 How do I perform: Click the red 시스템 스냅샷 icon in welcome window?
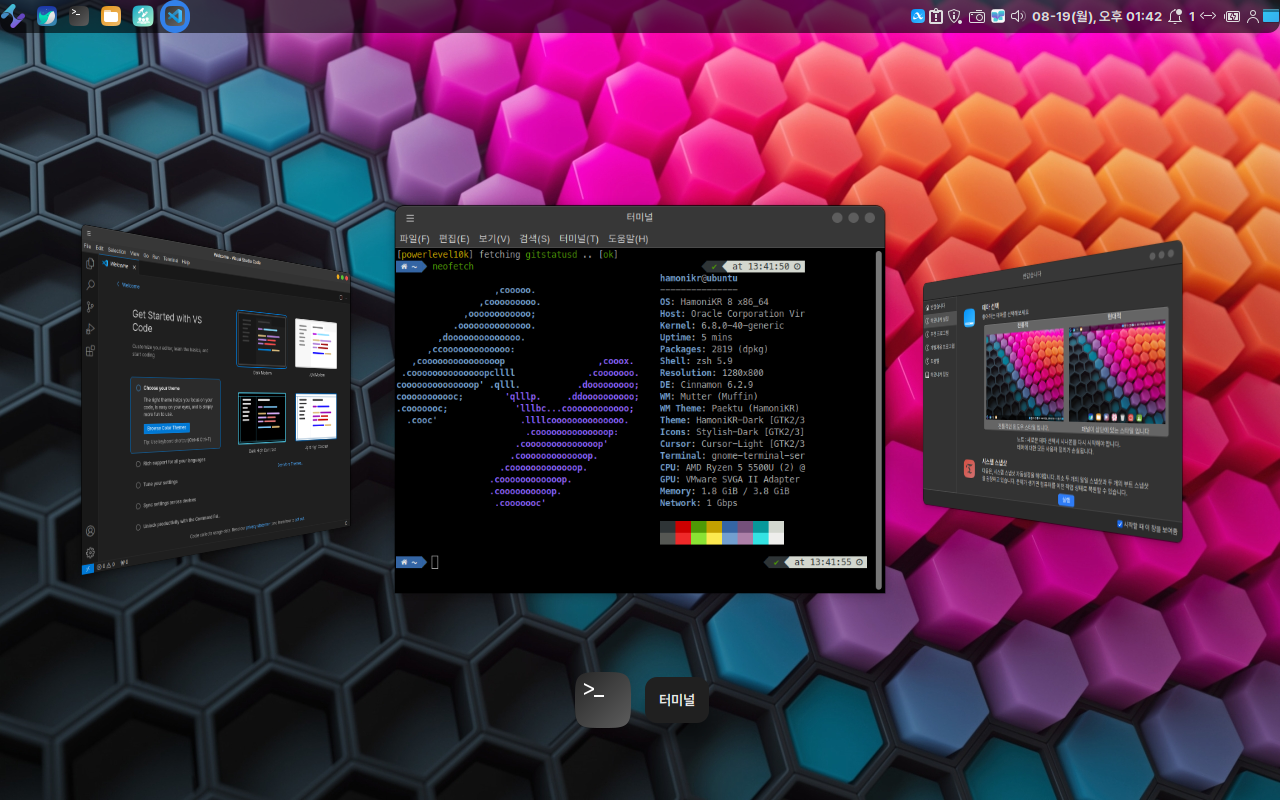click(x=969, y=468)
